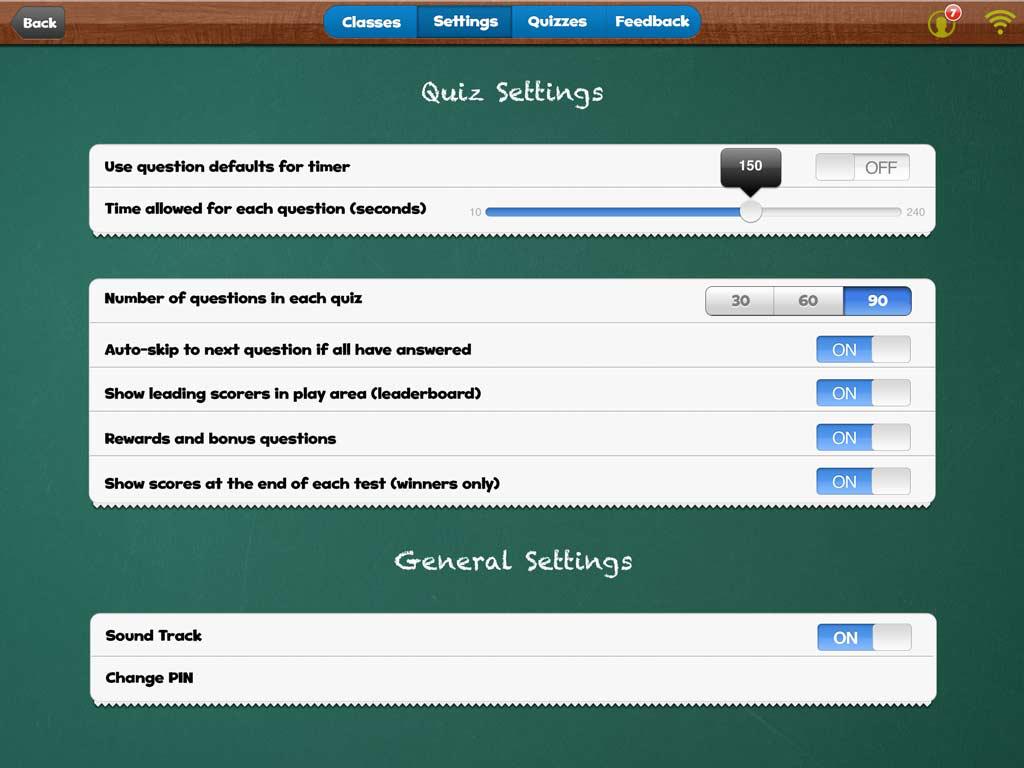This screenshot has width=1024, height=768.
Task: Toggle use question defaults for timer switch
Action: click(862, 167)
